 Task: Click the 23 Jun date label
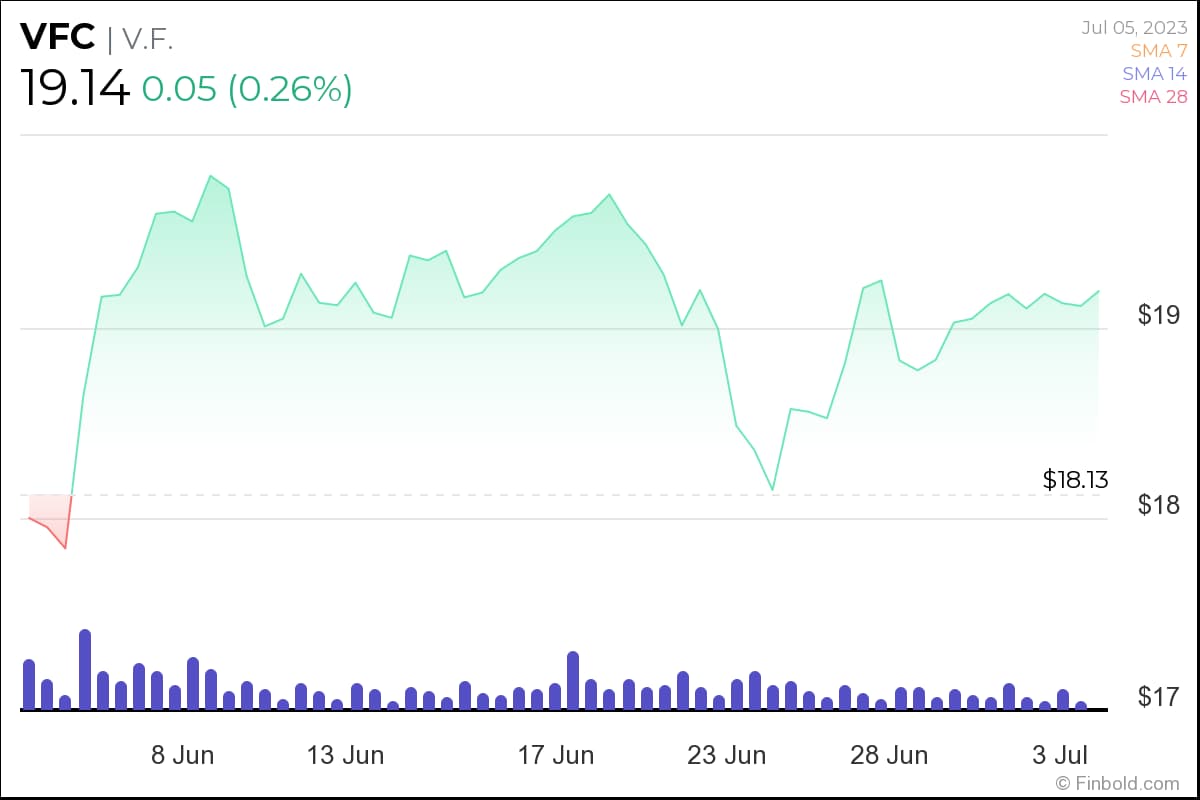click(x=728, y=755)
